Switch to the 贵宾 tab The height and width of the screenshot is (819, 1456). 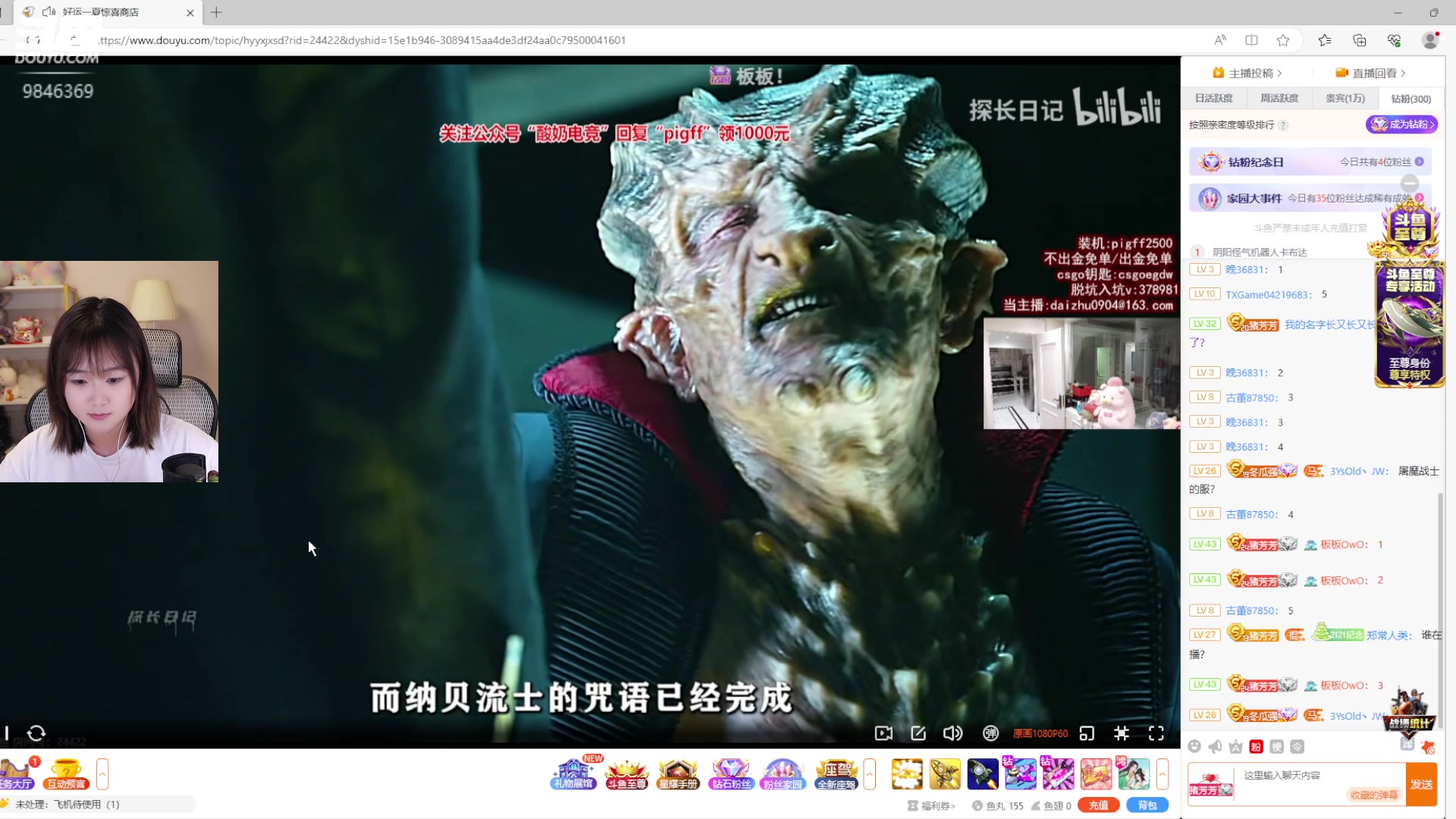[x=1344, y=99]
